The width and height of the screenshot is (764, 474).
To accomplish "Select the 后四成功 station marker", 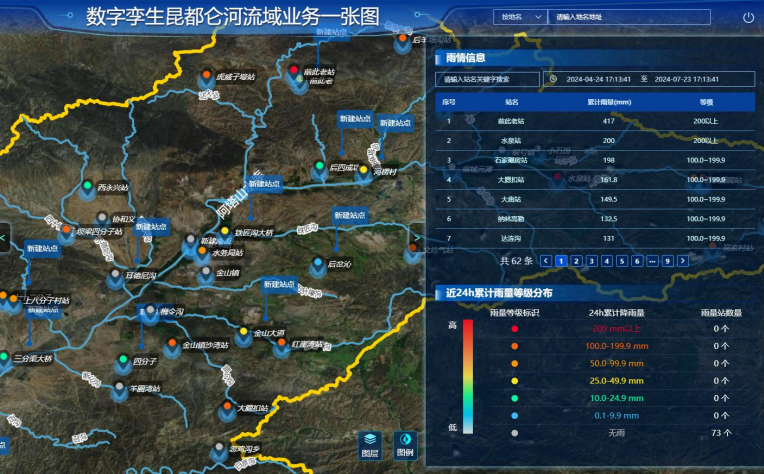I will click(x=321, y=167).
